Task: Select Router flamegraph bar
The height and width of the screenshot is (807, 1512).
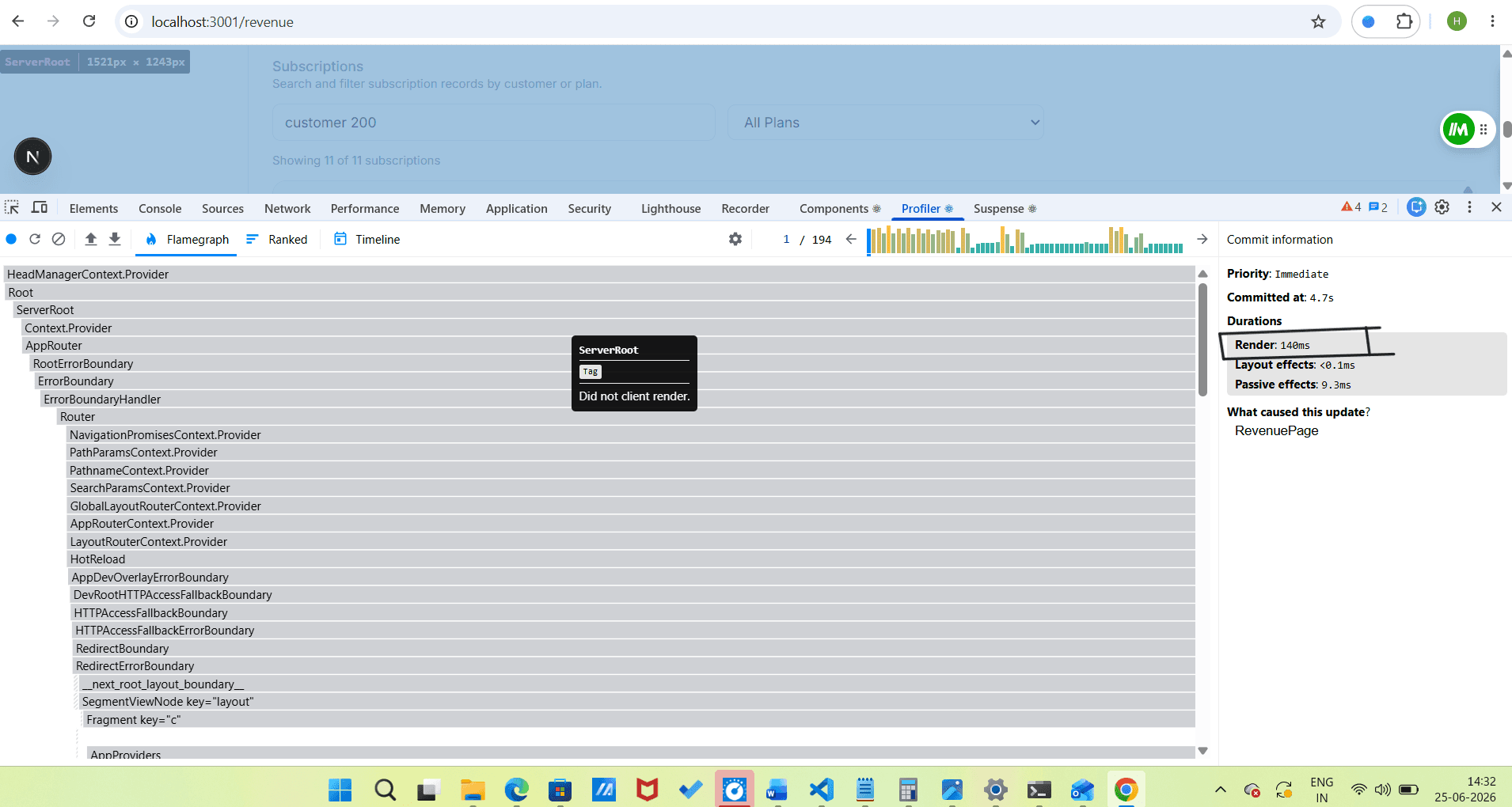Action: coord(625,417)
